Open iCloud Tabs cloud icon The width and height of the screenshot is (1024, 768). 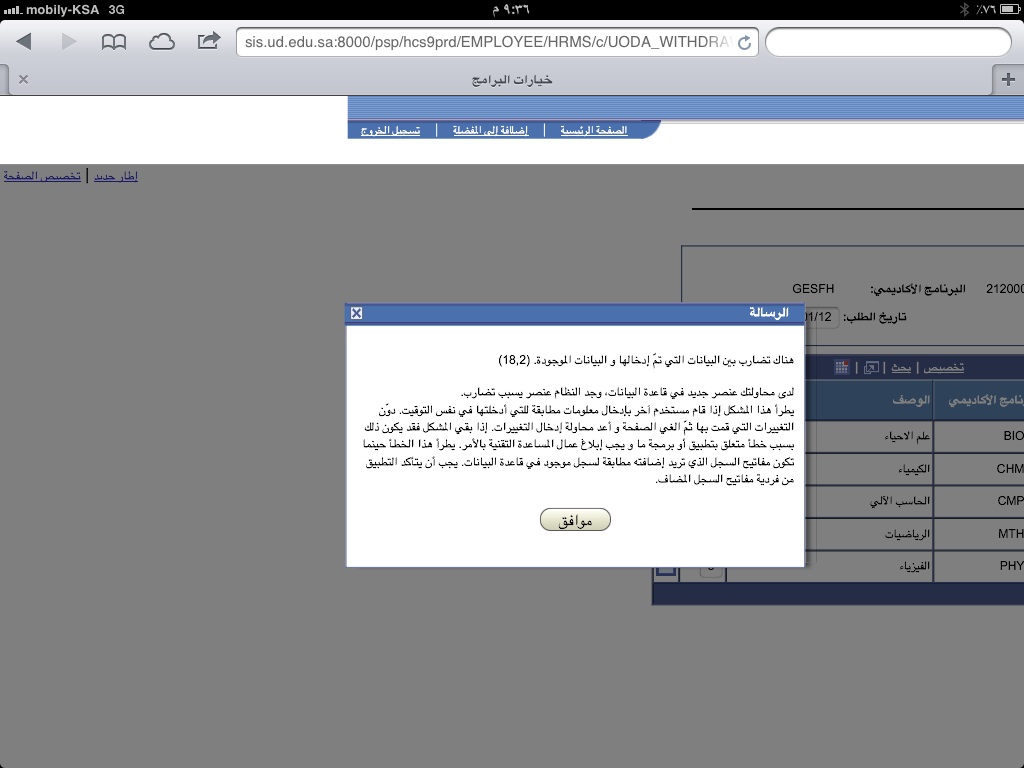coord(161,42)
